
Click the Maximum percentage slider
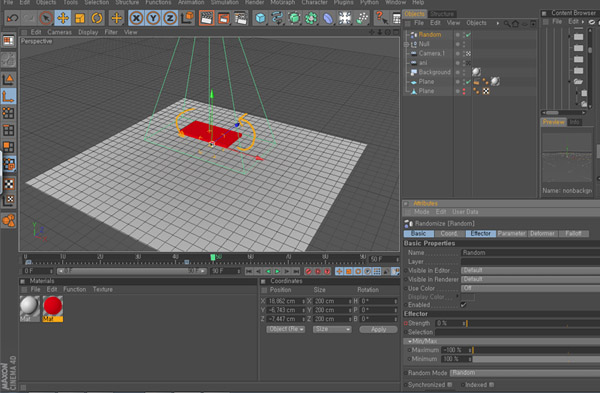point(536,350)
